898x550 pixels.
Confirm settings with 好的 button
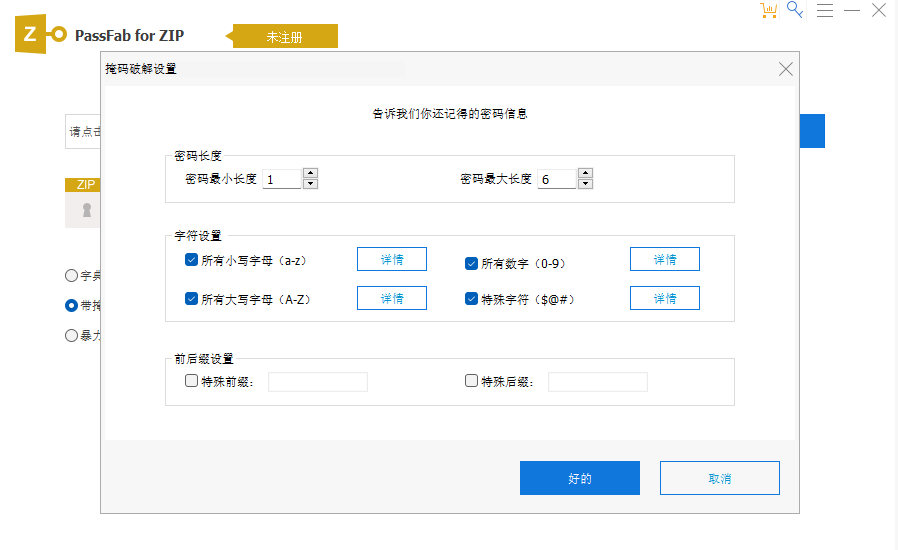[580, 478]
